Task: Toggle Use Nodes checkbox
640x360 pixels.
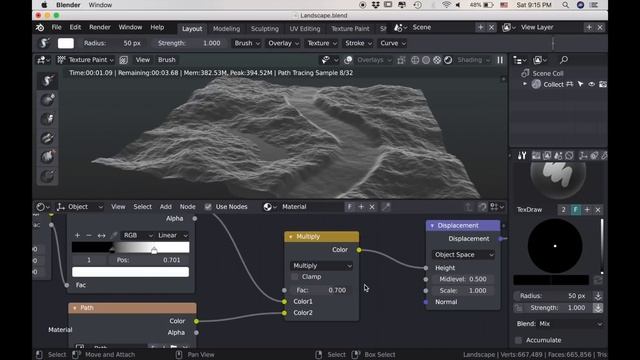Action: pos(208,207)
